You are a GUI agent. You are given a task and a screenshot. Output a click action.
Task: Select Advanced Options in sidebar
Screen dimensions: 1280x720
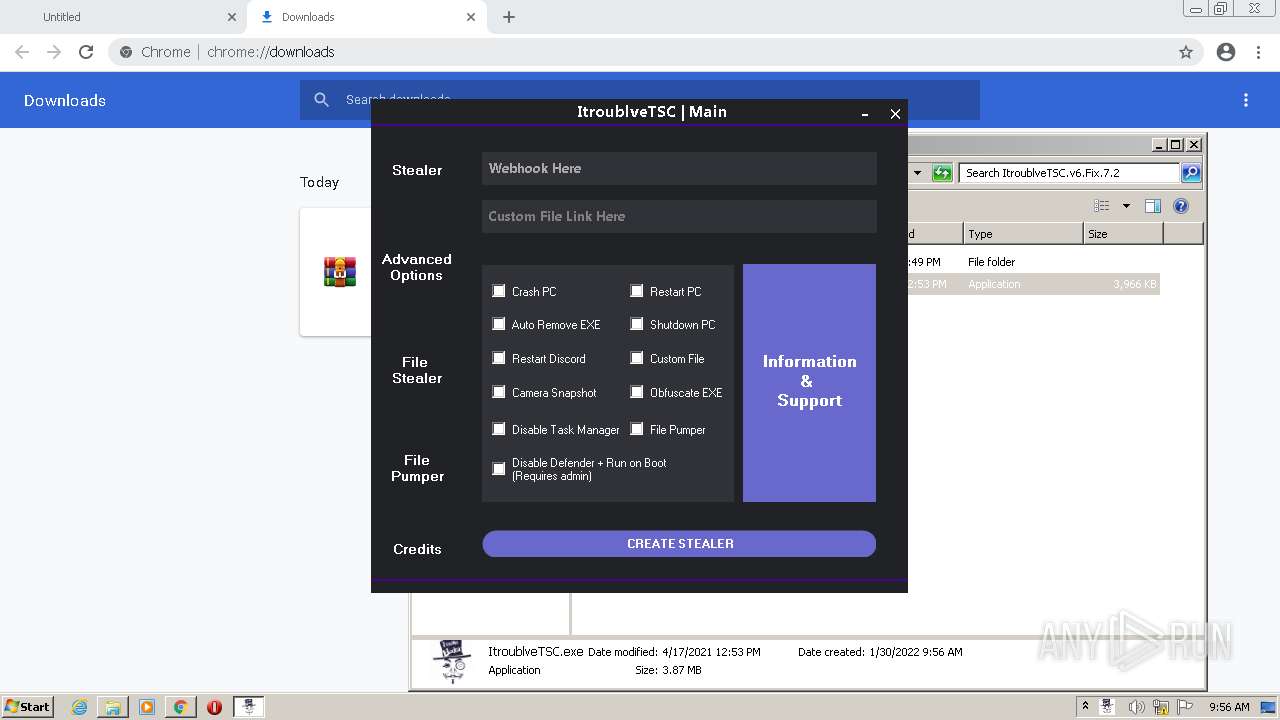417,267
